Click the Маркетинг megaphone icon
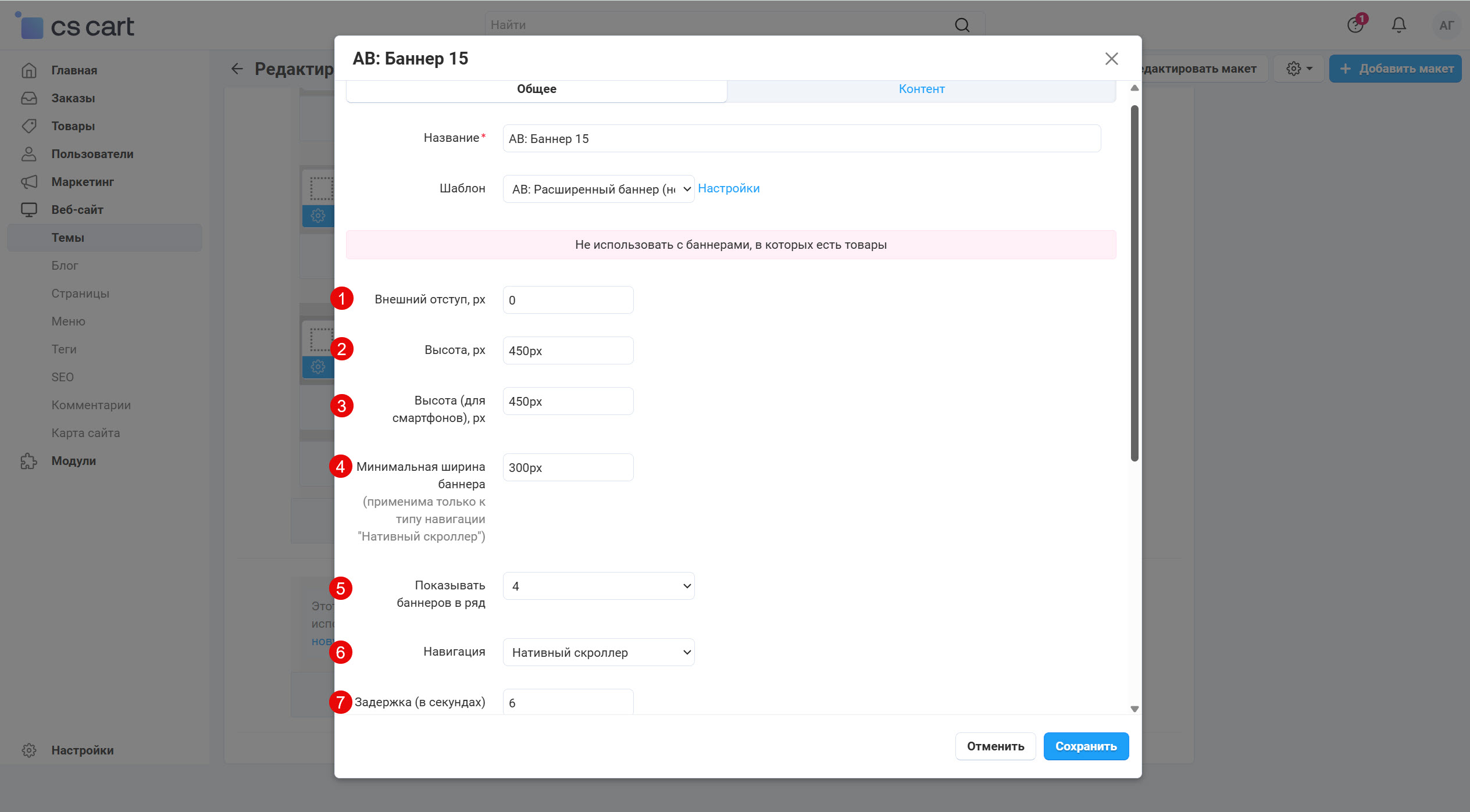1470x812 pixels. pyautogui.click(x=29, y=182)
